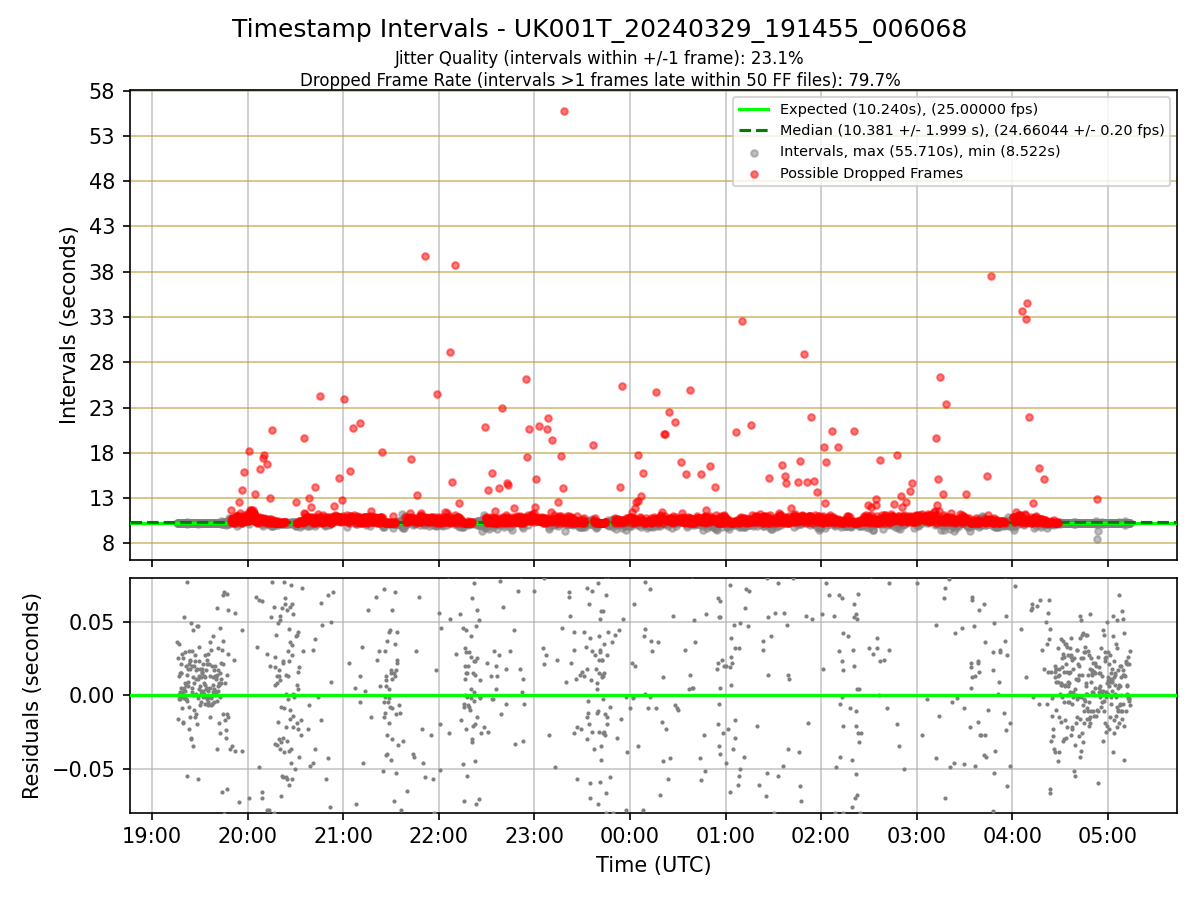Click the y-axis tick label '58'
The image size is (1200, 900).
click(x=103, y=91)
